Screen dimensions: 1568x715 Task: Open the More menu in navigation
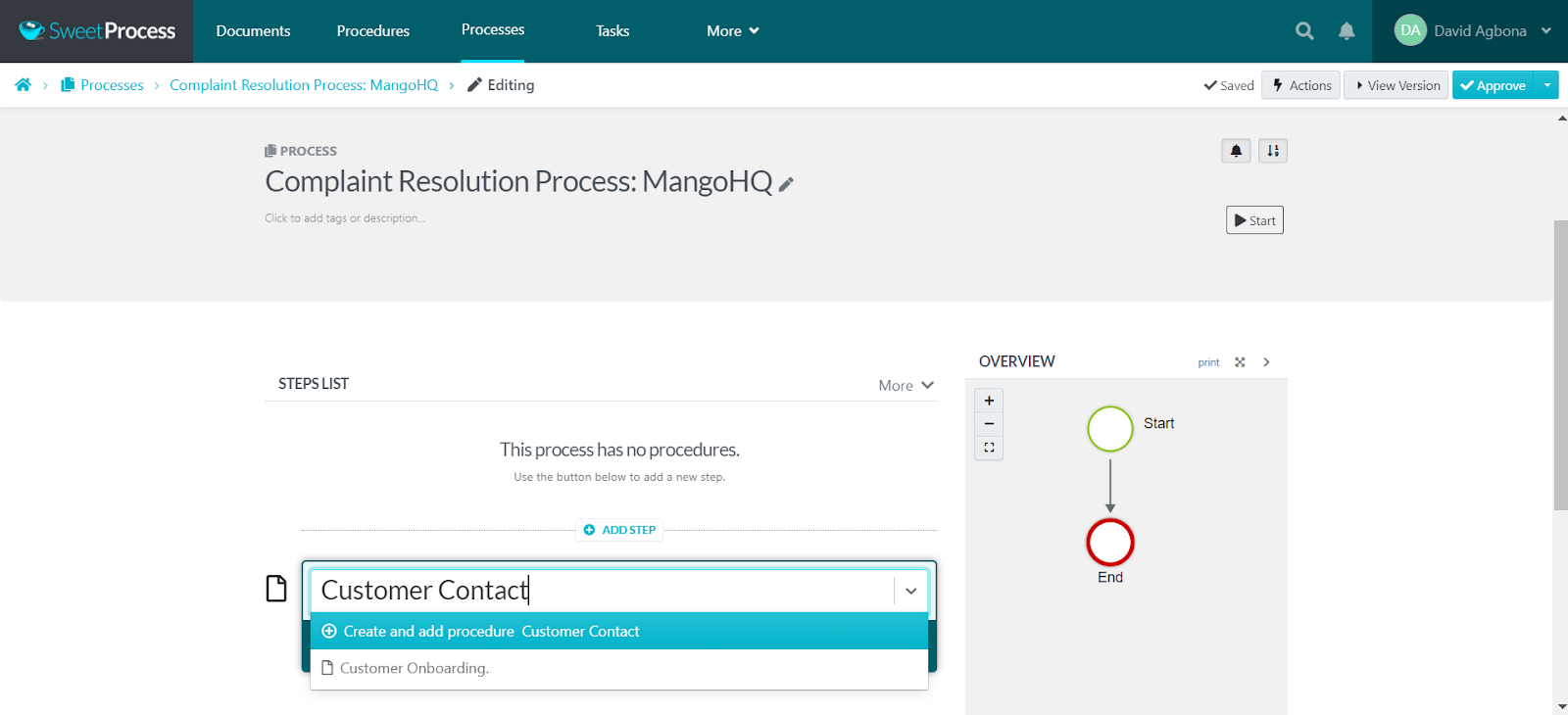[733, 31]
